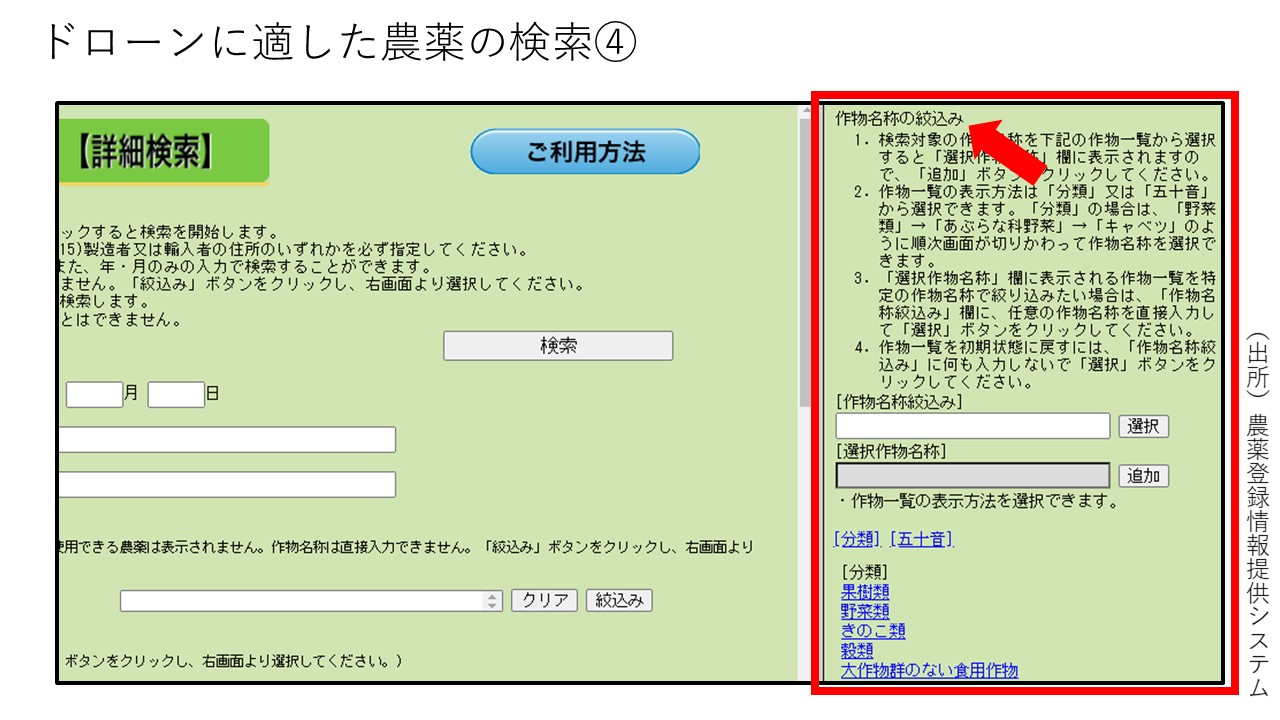
Task: Click the first long text field under the date
Action: click(x=227, y=440)
